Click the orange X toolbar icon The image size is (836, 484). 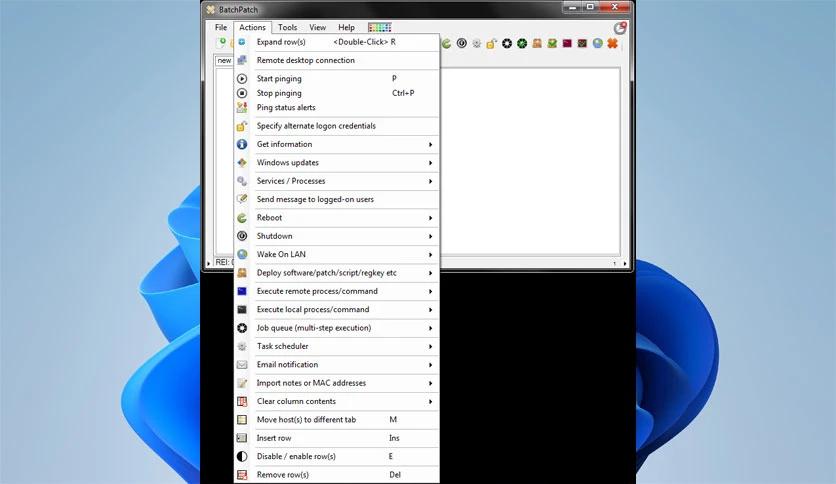pos(613,44)
